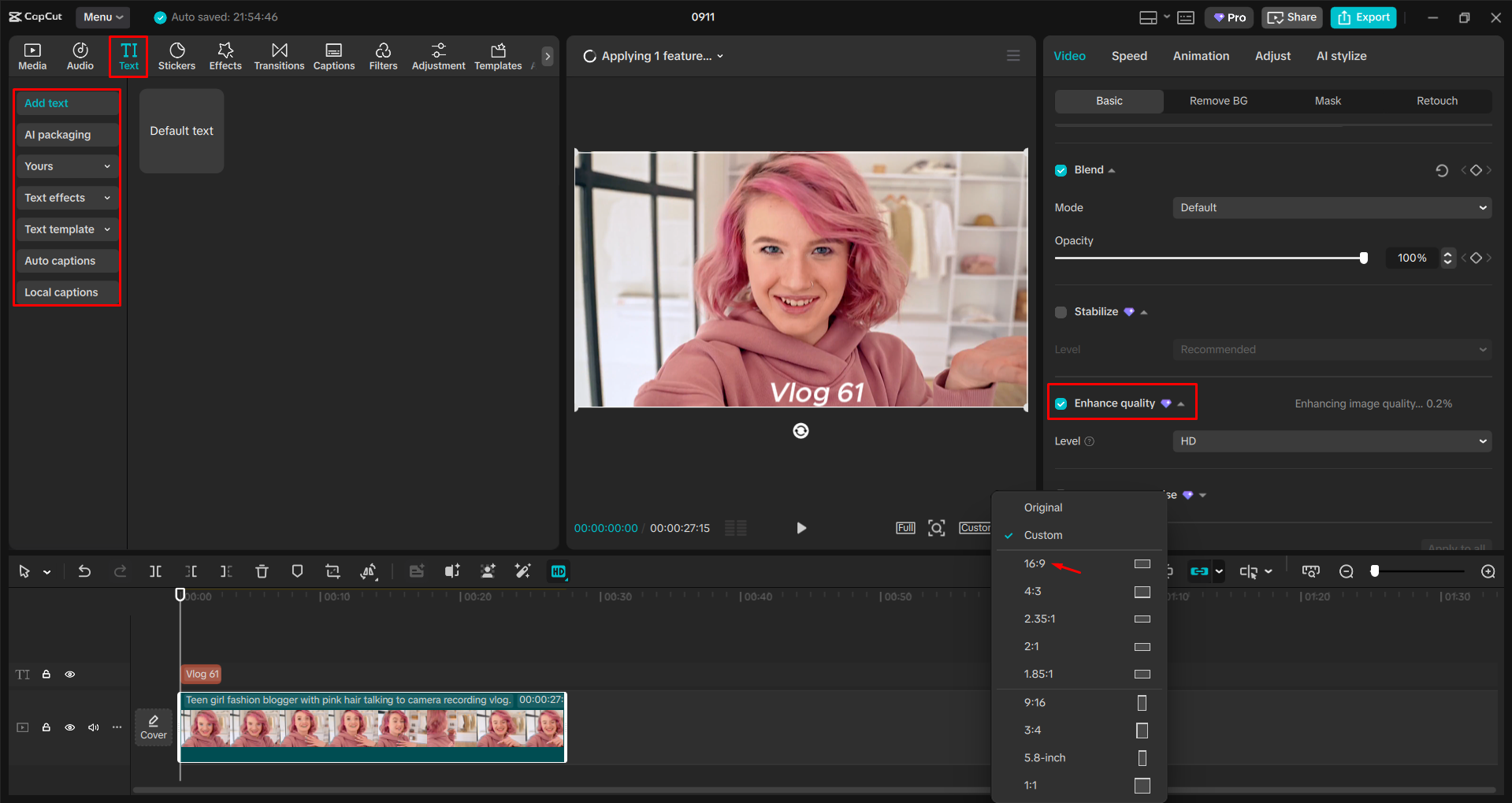This screenshot has width=1512, height=803.
Task: Open the Blend Mode dropdown
Action: pyautogui.click(x=1330, y=207)
